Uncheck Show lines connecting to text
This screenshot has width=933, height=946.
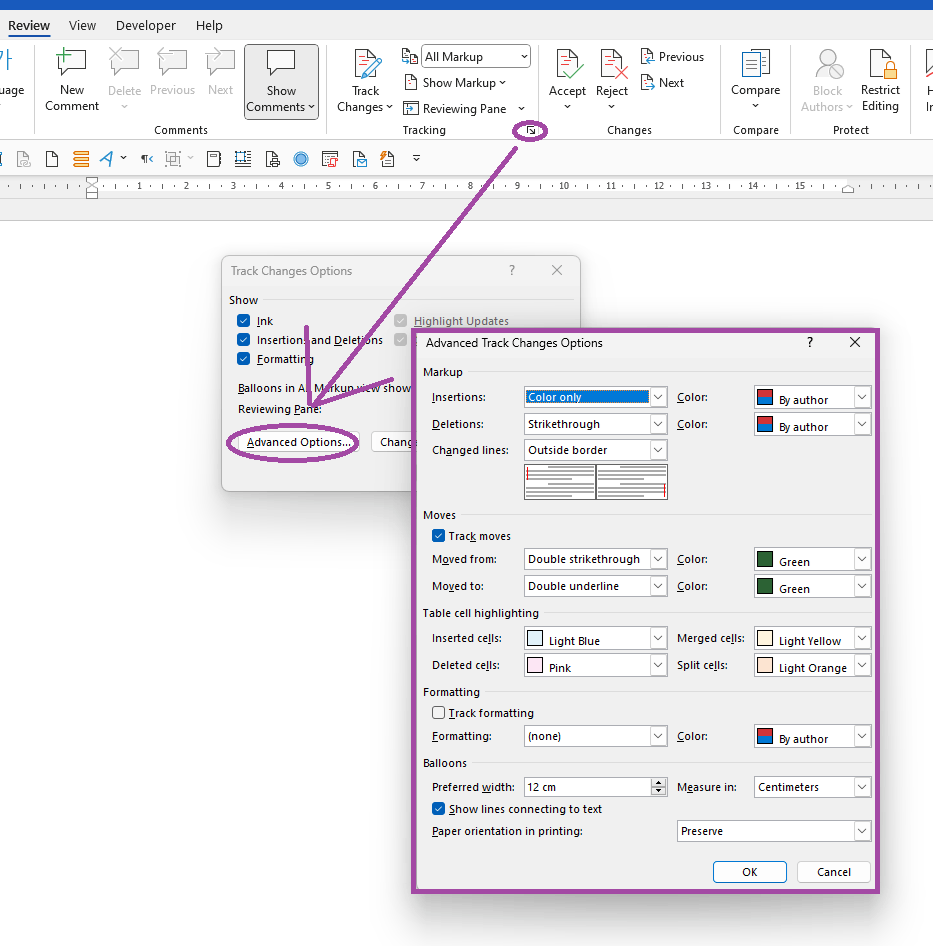point(438,808)
